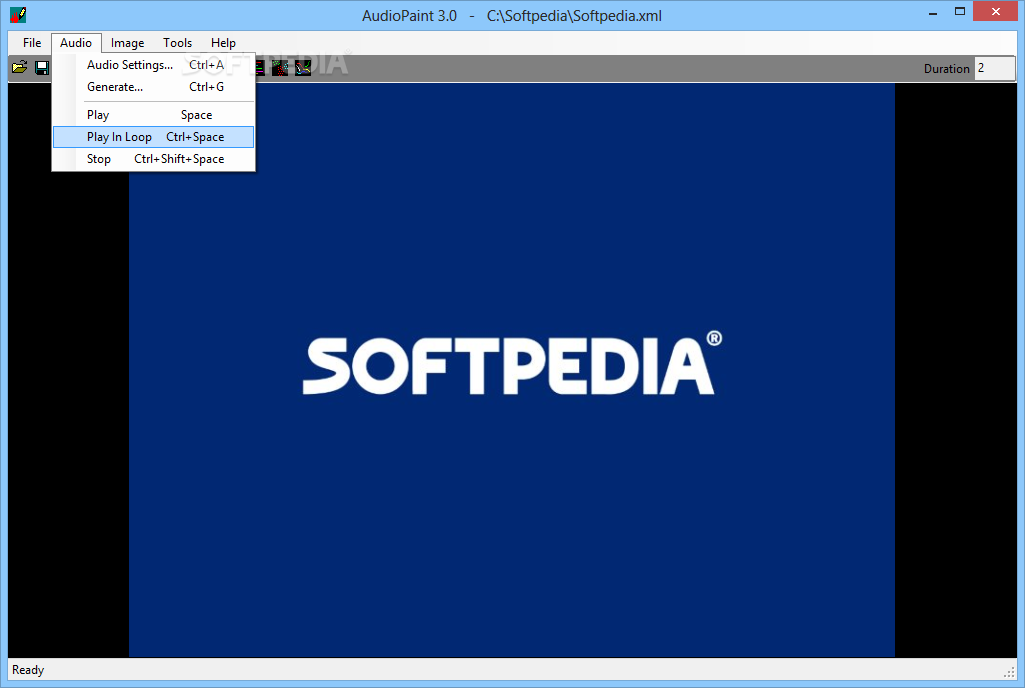Select Play In Loop menu entry
The height and width of the screenshot is (688, 1025).
point(154,137)
